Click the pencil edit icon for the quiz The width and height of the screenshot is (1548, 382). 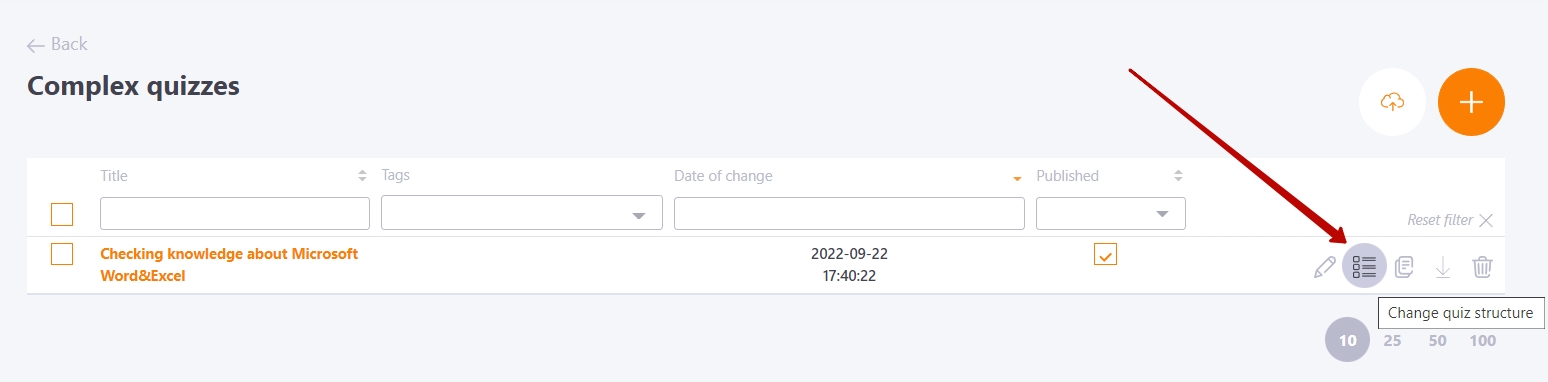pos(1325,267)
